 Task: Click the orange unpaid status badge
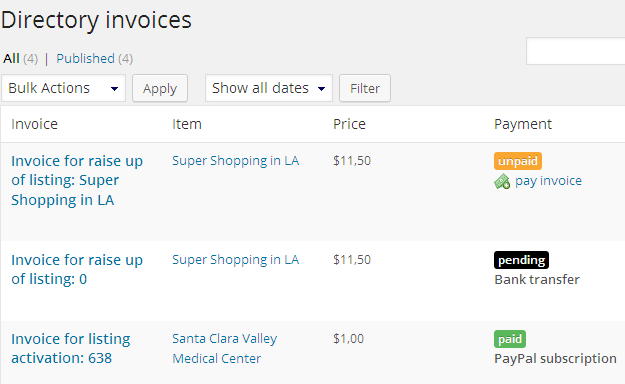(518, 161)
